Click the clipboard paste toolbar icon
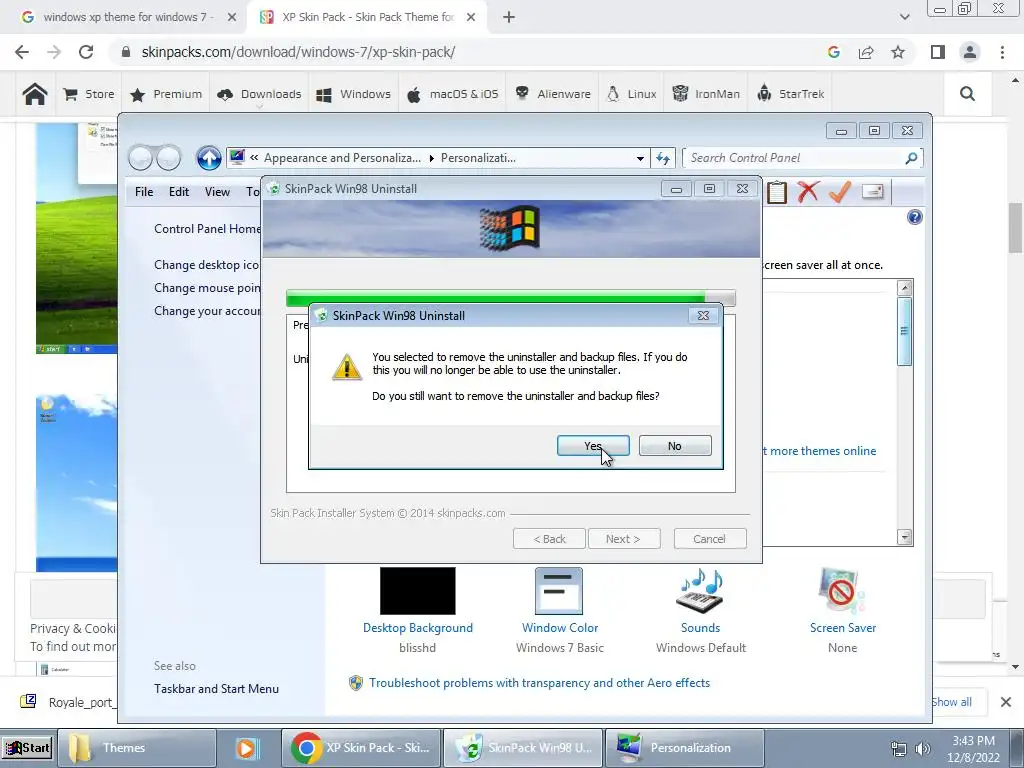Image resolution: width=1024 pixels, height=768 pixels. click(776, 192)
